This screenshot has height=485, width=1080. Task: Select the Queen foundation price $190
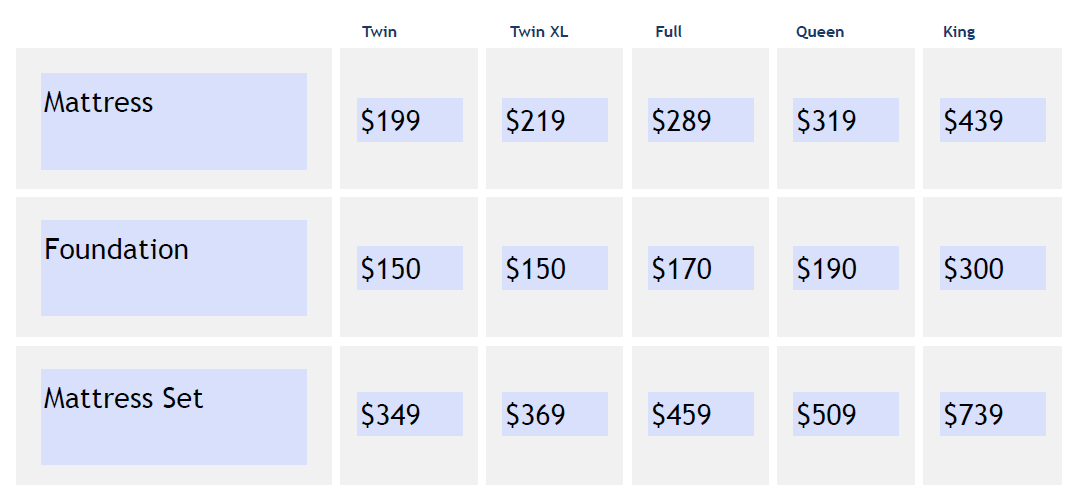click(827, 269)
